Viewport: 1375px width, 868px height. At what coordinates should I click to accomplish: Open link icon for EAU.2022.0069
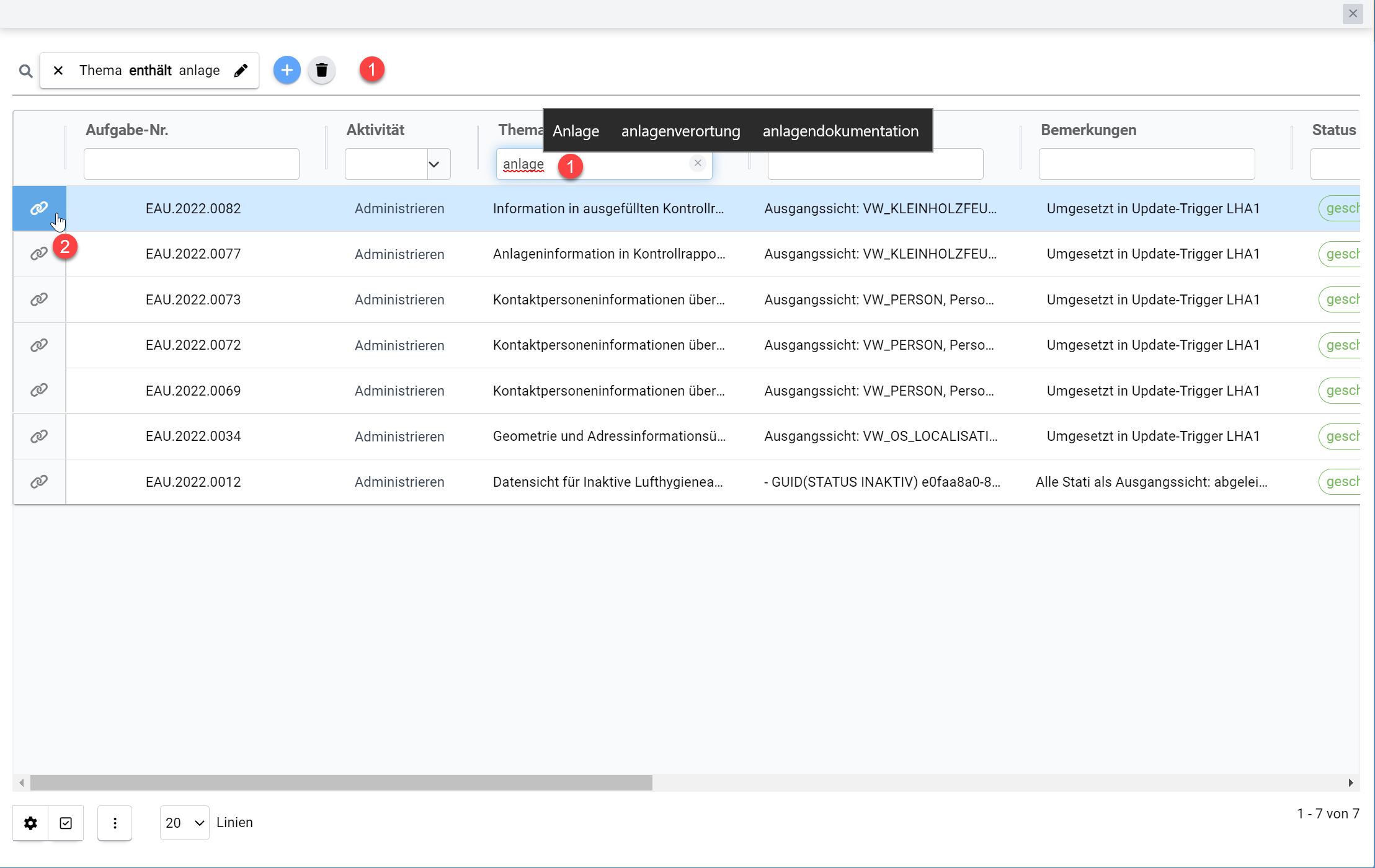[39, 390]
